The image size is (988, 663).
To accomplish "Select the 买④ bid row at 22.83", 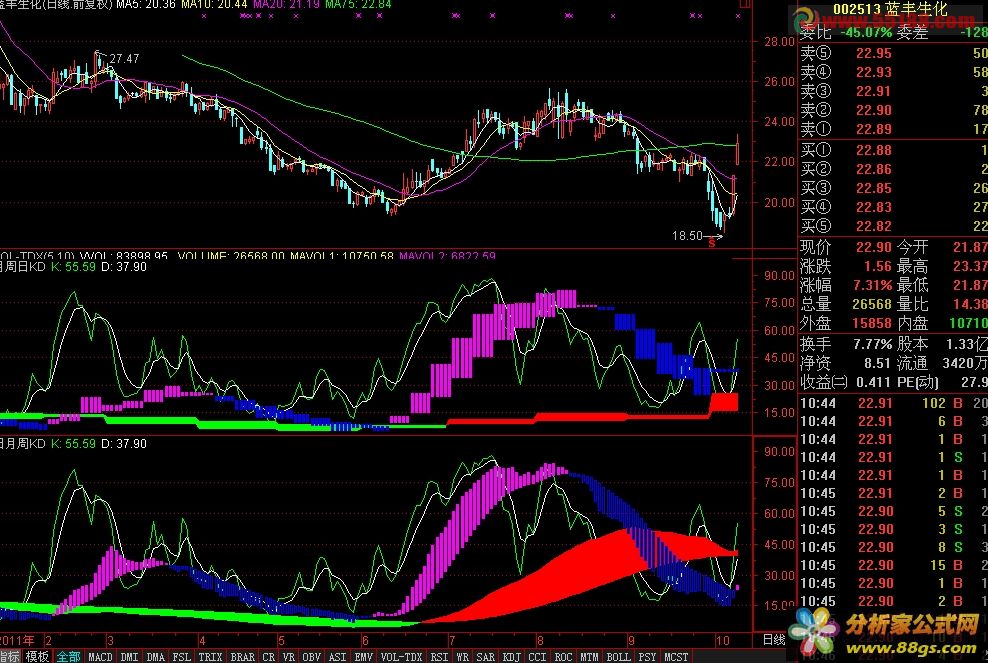I will (x=893, y=207).
